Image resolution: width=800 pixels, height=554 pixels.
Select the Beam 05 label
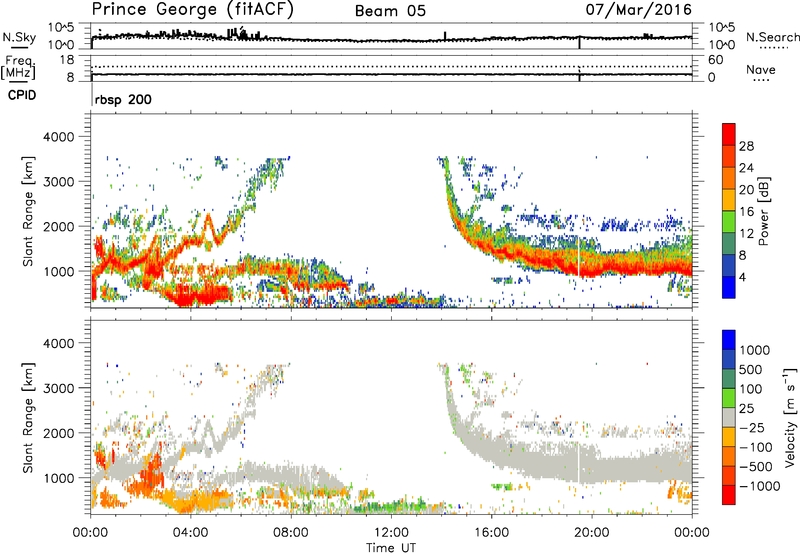point(390,11)
